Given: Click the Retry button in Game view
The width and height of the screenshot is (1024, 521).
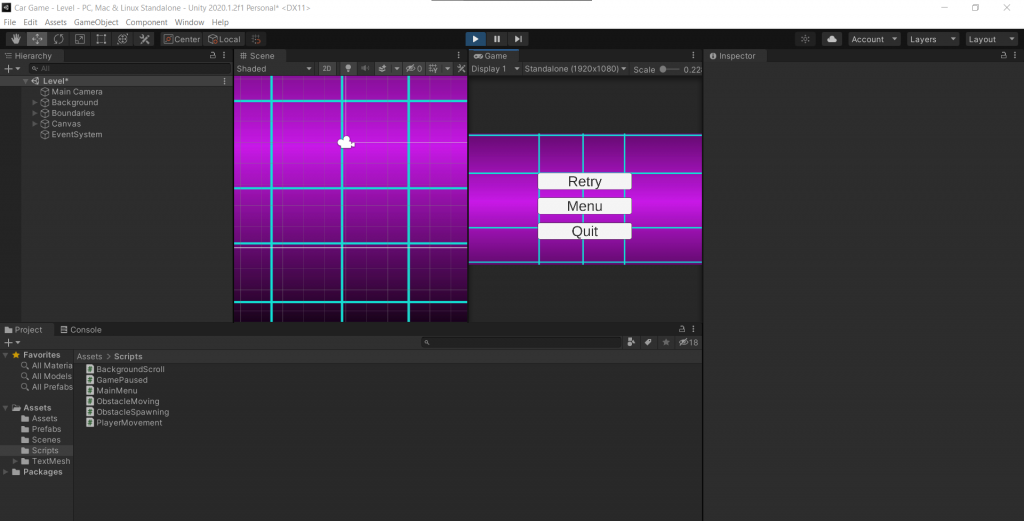Looking at the screenshot, I should 585,182.
